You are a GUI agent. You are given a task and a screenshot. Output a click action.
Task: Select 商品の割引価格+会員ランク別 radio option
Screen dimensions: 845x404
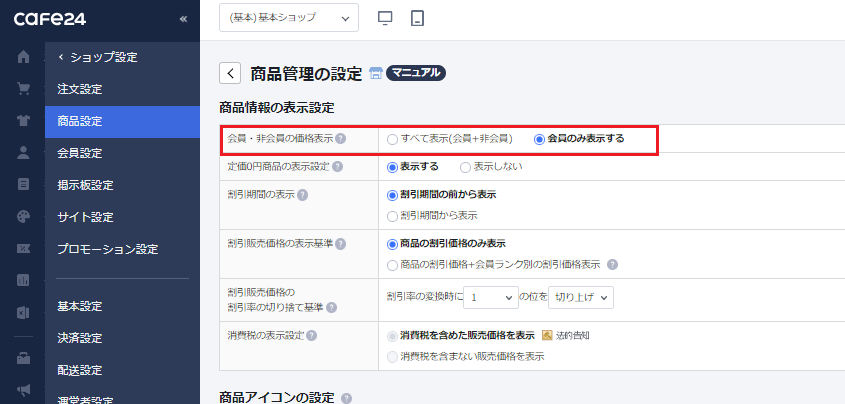[392, 265]
